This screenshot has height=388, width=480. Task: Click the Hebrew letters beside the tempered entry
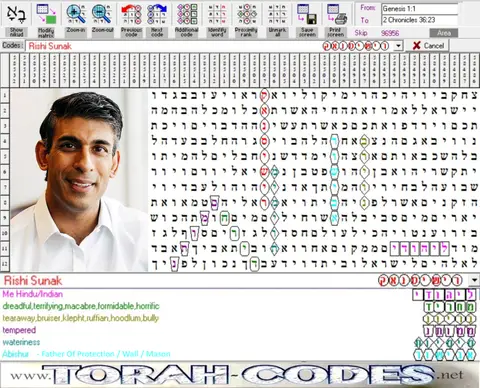[450, 331]
